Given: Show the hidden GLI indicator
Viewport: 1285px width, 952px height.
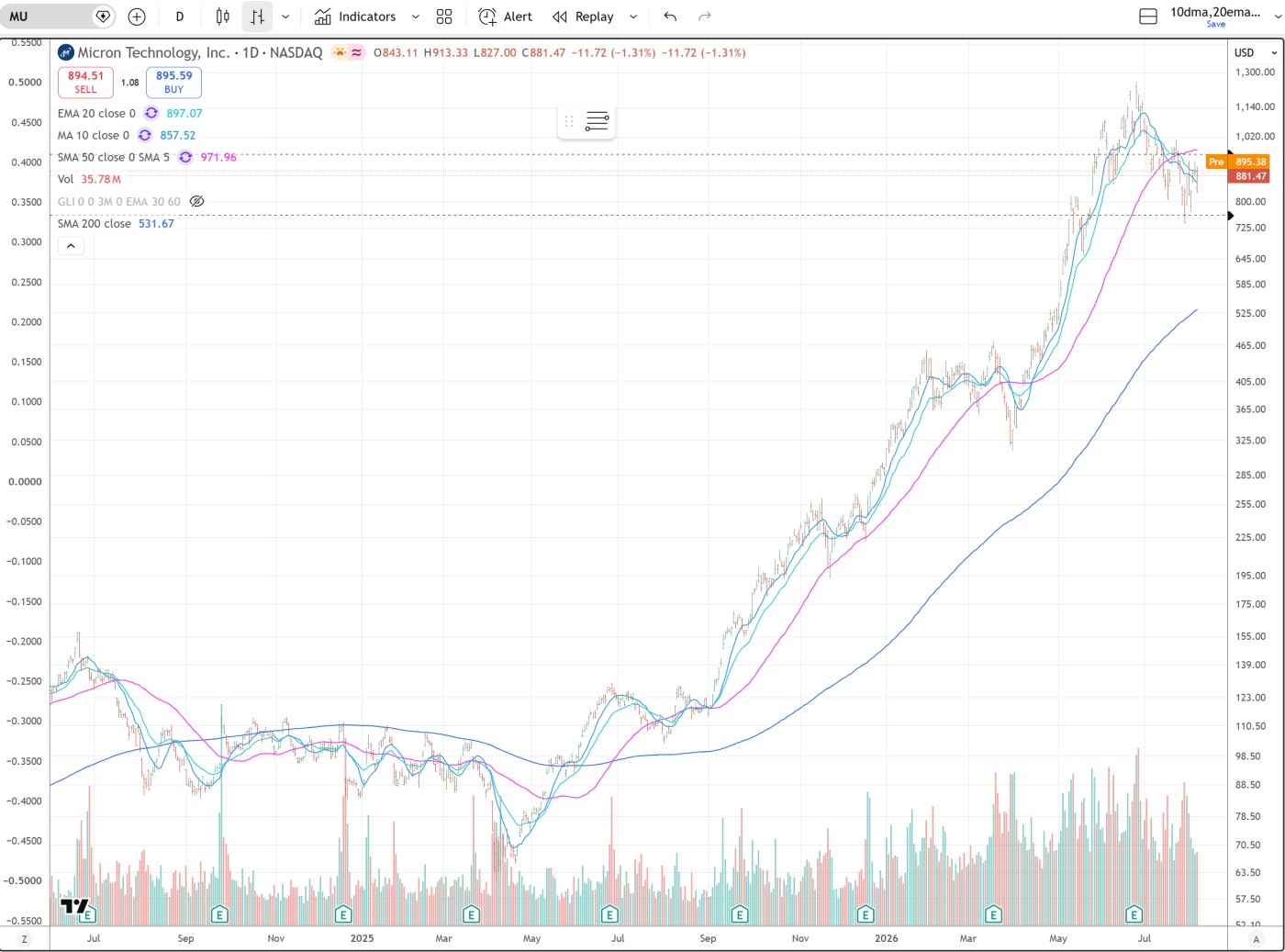Looking at the screenshot, I should pyautogui.click(x=196, y=201).
